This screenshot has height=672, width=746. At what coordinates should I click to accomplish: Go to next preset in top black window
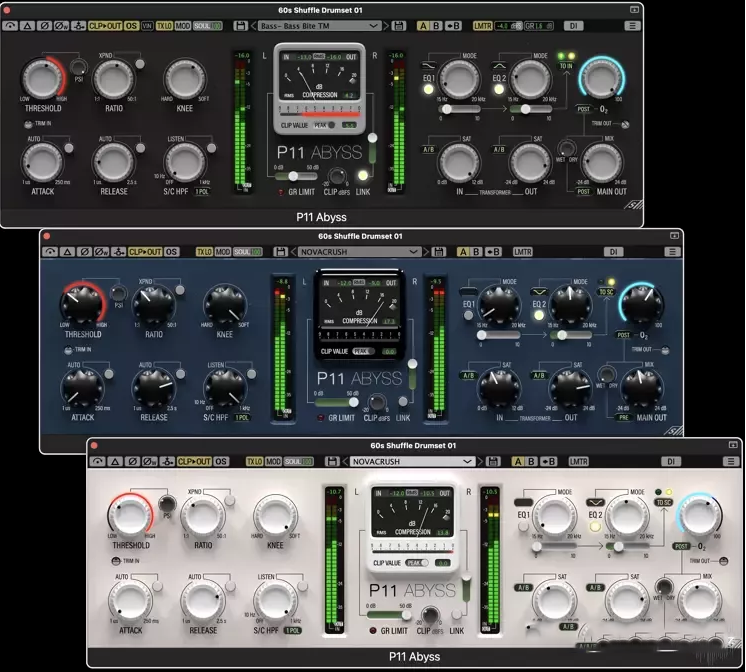(x=385, y=26)
